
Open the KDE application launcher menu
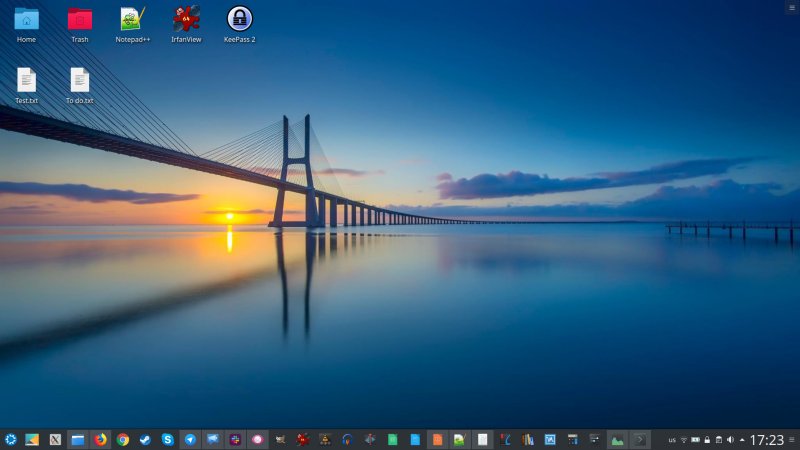click(x=10, y=439)
